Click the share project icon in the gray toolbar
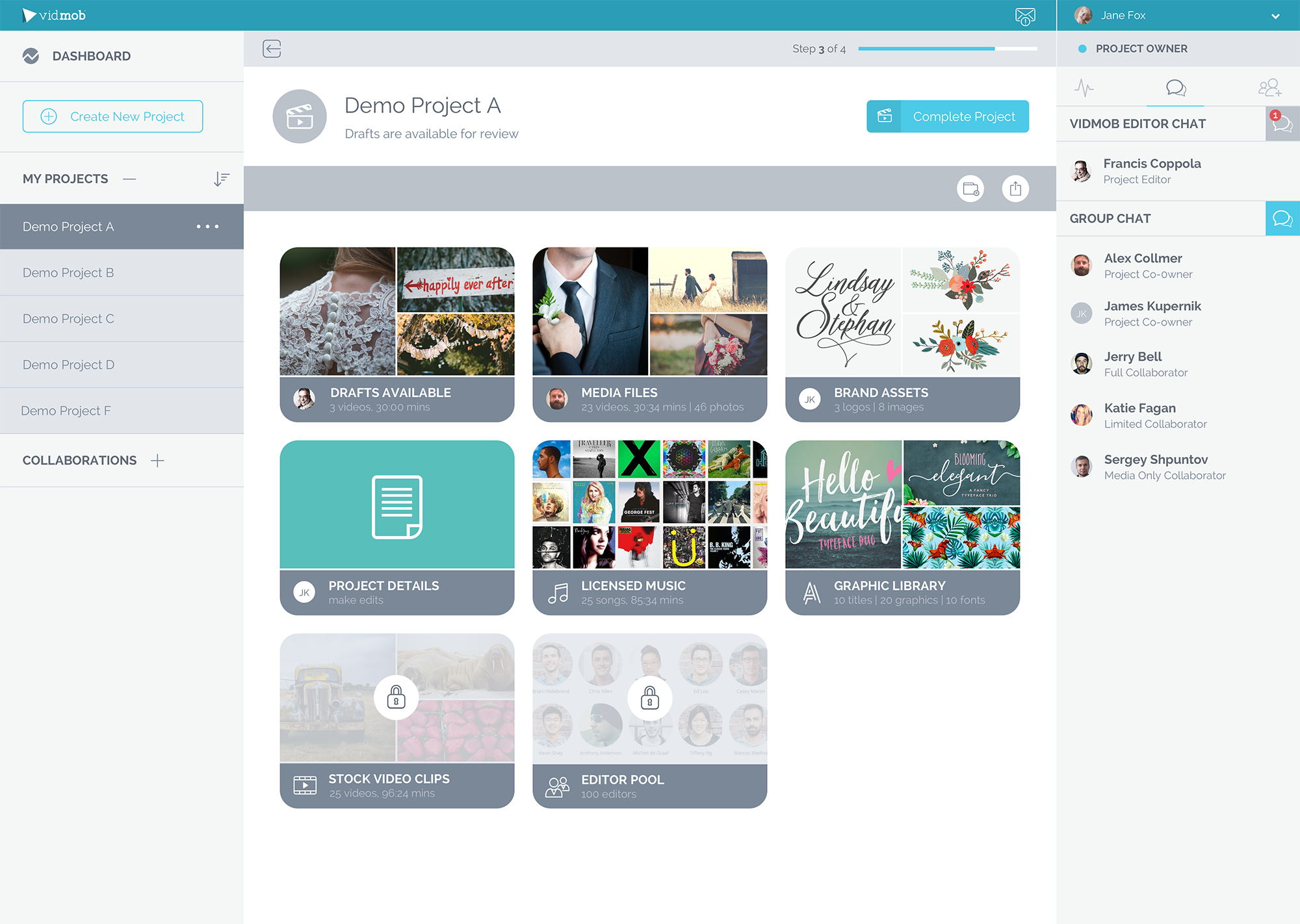The width and height of the screenshot is (1300, 924). [x=1015, y=188]
